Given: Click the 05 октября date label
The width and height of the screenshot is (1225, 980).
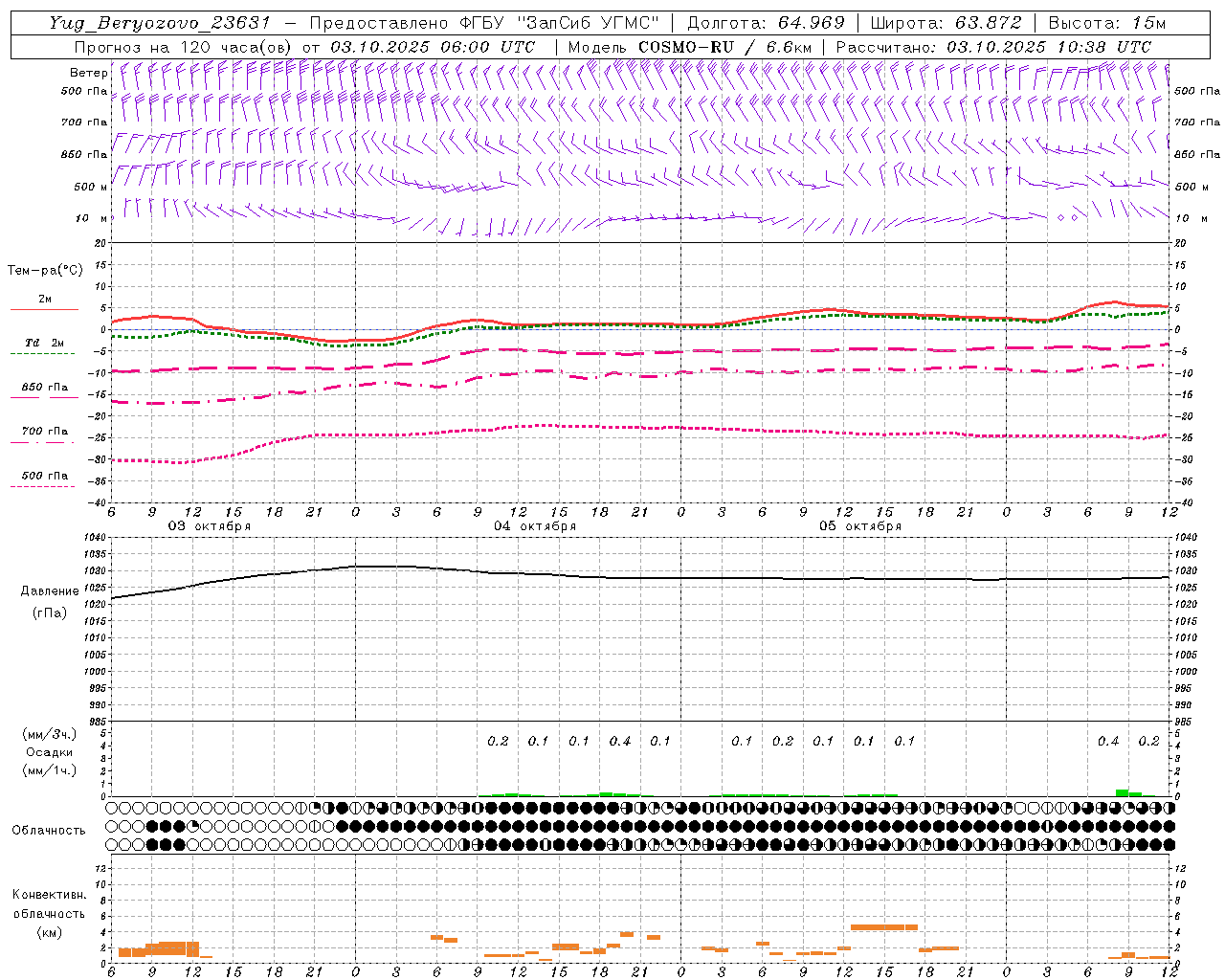Looking at the screenshot, I should [860, 526].
